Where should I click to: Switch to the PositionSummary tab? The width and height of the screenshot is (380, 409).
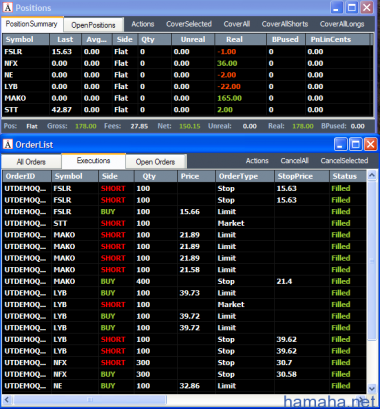[x=32, y=24]
